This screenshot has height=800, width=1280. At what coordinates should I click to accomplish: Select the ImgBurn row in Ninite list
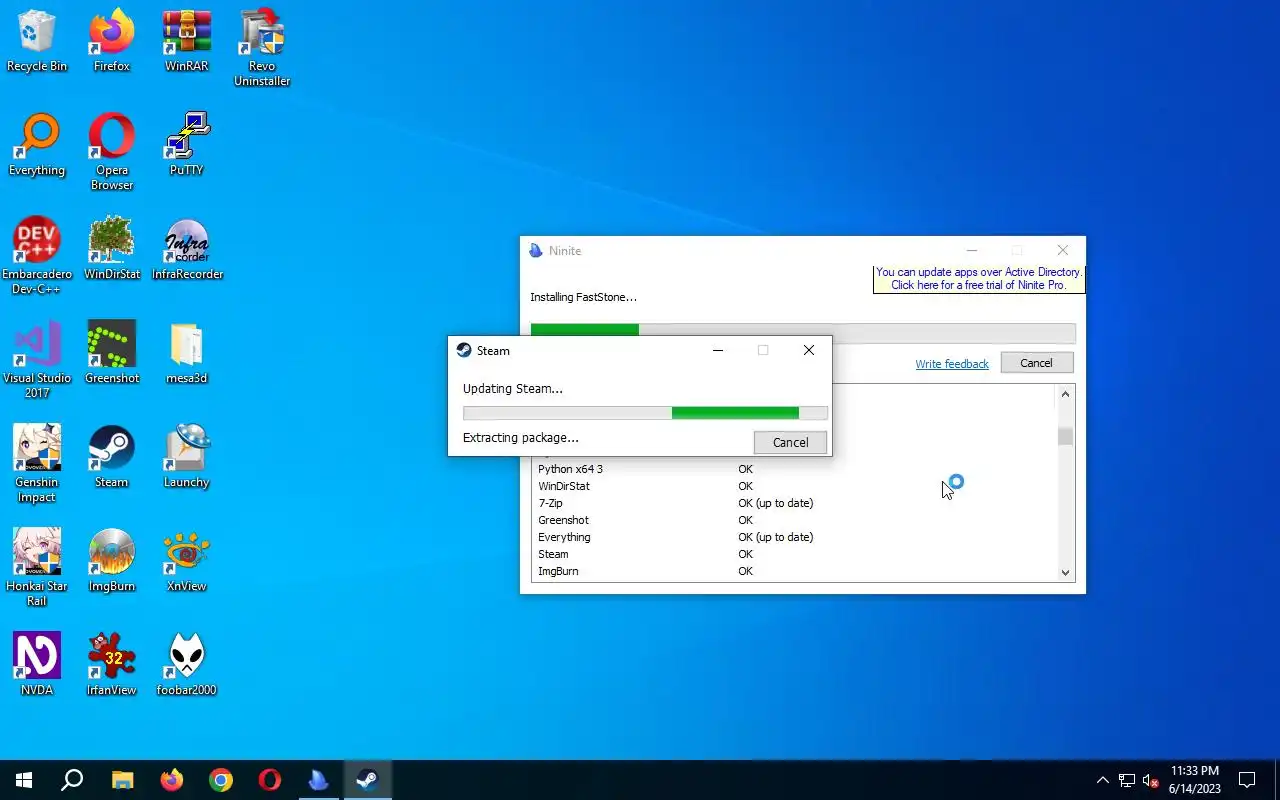(x=794, y=571)
